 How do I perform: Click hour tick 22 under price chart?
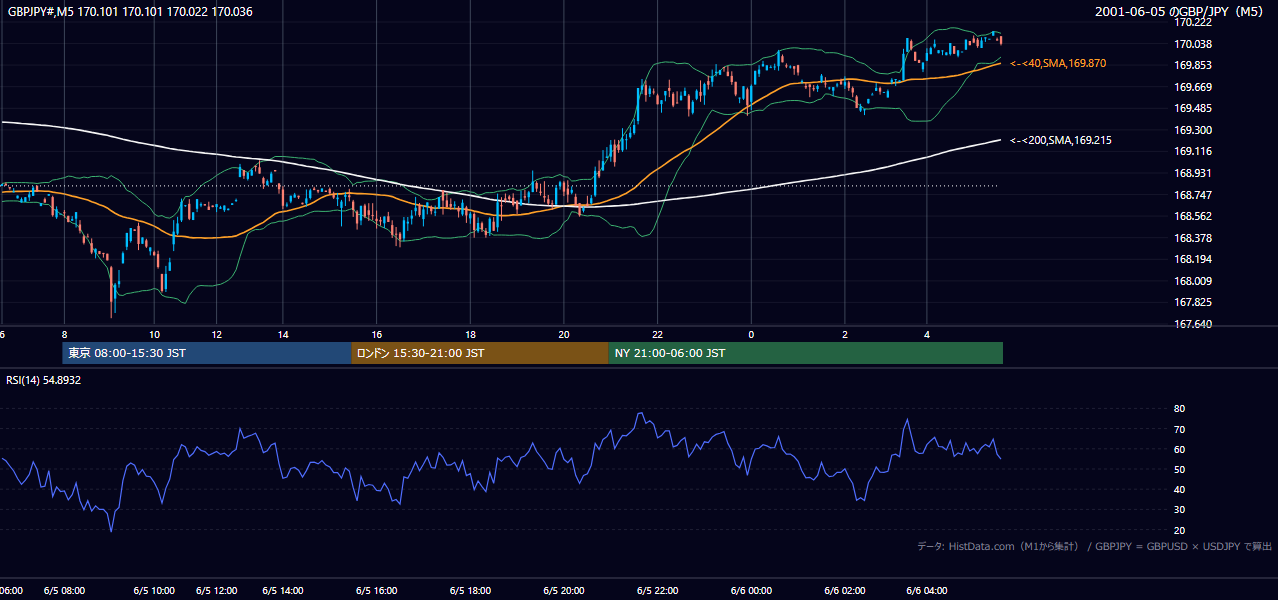[657, 334]
